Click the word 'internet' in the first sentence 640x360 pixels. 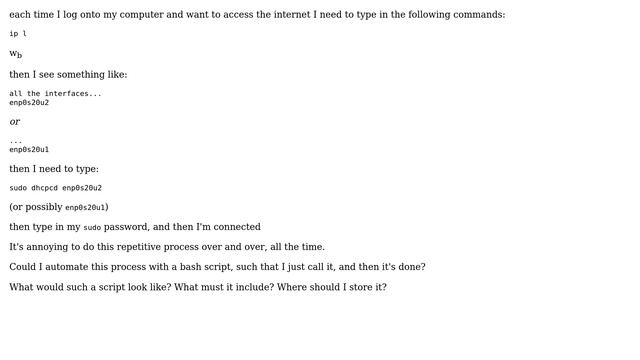[292, 15]
